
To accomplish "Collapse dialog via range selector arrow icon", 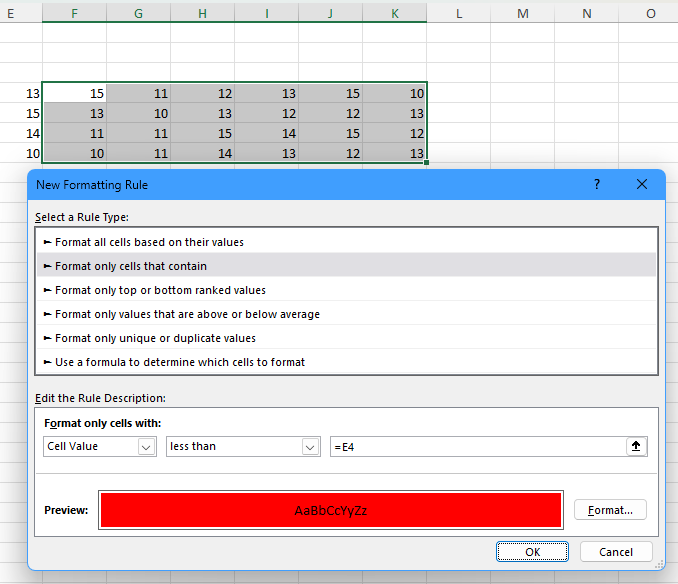I will click(636, 446).
